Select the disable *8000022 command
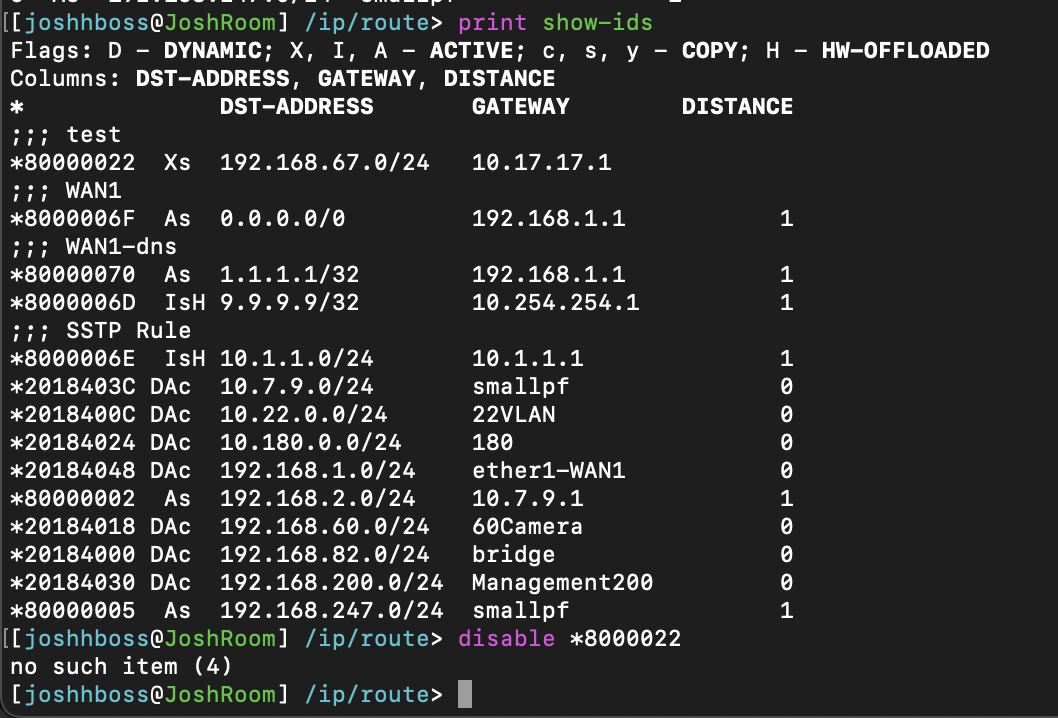 pyautogui.click(x=570, y=638)
